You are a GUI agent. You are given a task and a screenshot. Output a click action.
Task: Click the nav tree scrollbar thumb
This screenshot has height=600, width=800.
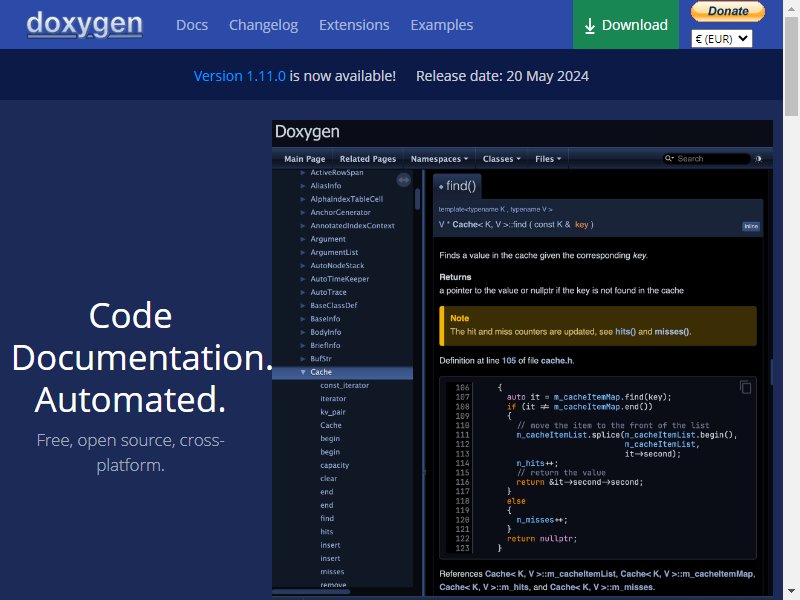(417, 199)
